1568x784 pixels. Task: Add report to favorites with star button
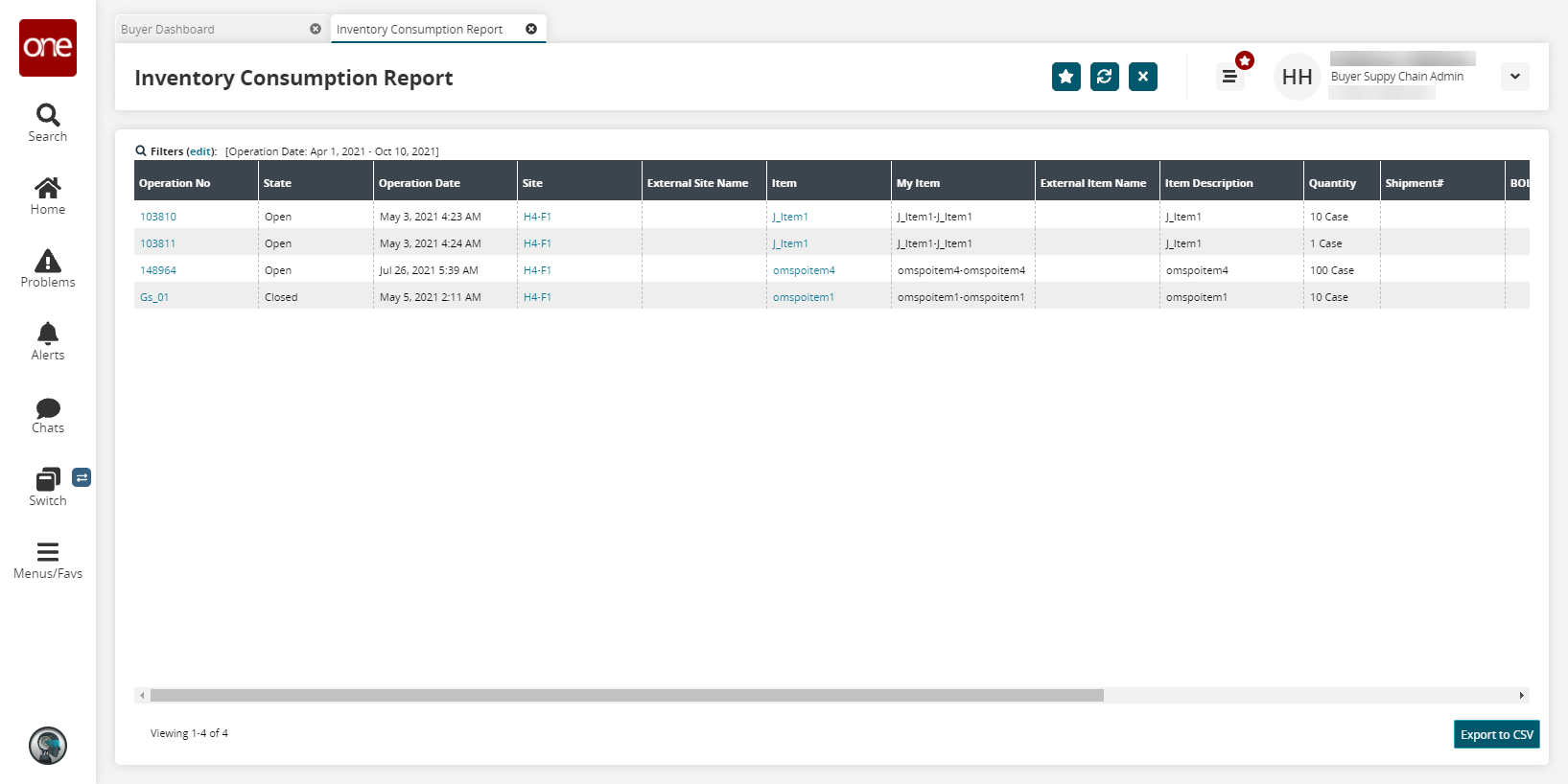[1065, 77]
